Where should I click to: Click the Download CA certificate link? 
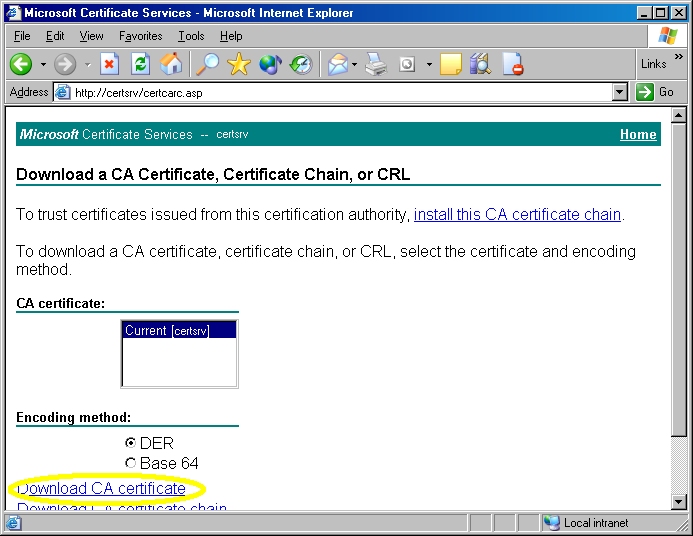tap(101, 488)
